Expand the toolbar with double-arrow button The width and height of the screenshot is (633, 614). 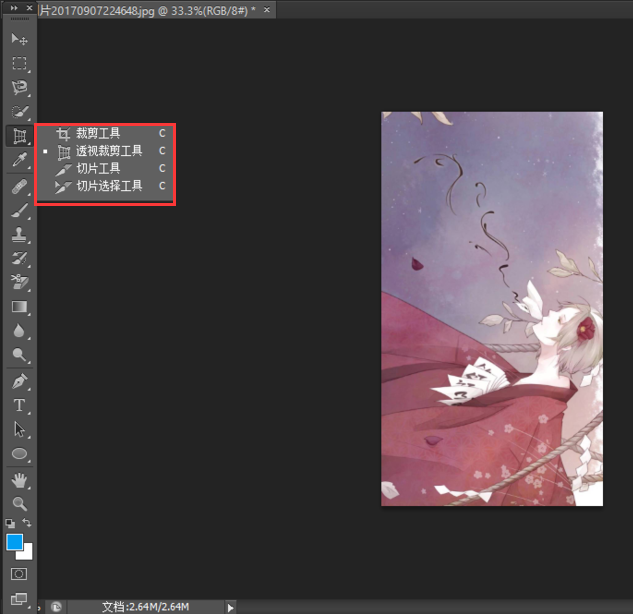pos(14,8)
